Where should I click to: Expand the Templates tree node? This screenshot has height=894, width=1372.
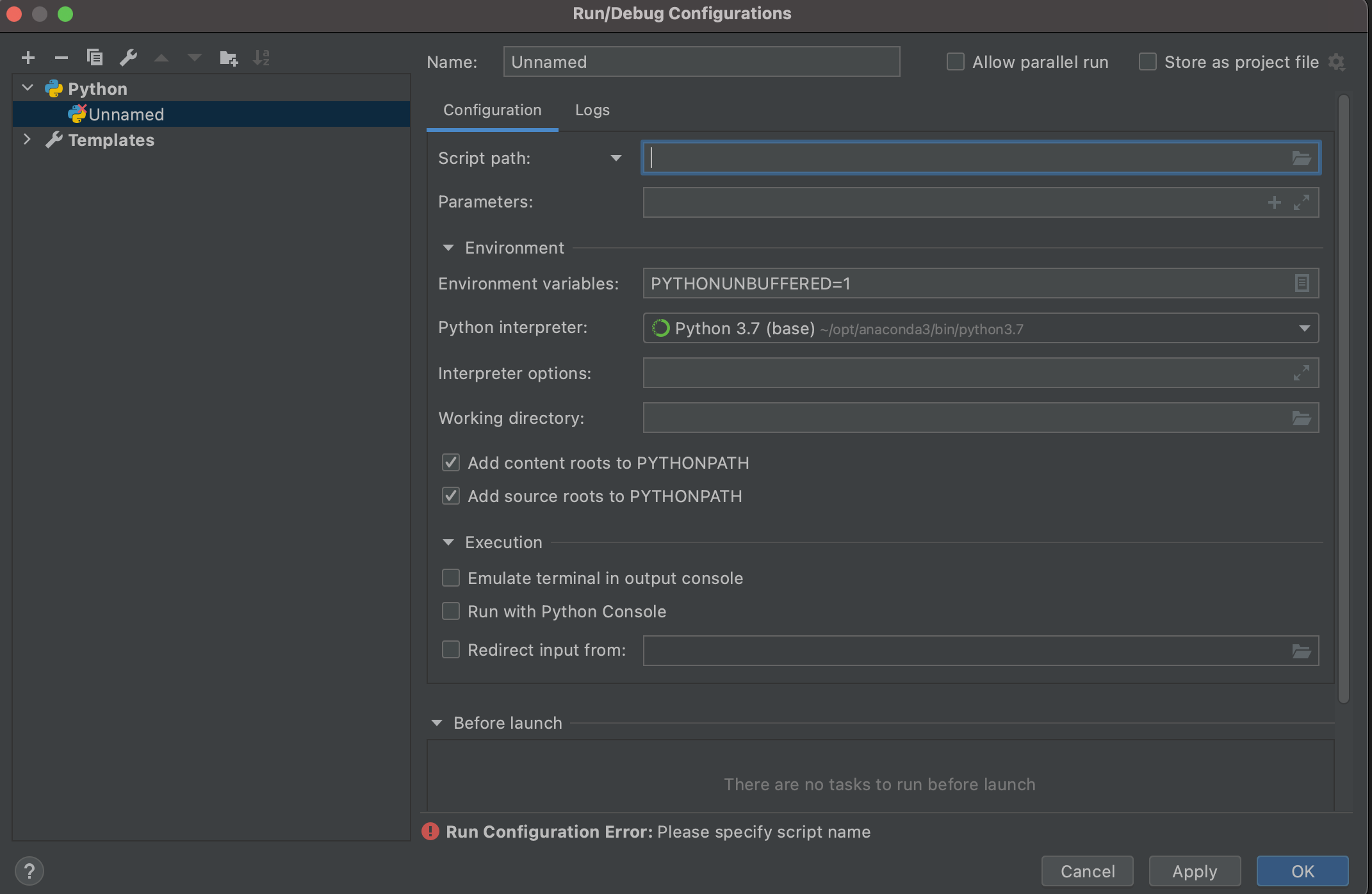[x=27, y=140]
